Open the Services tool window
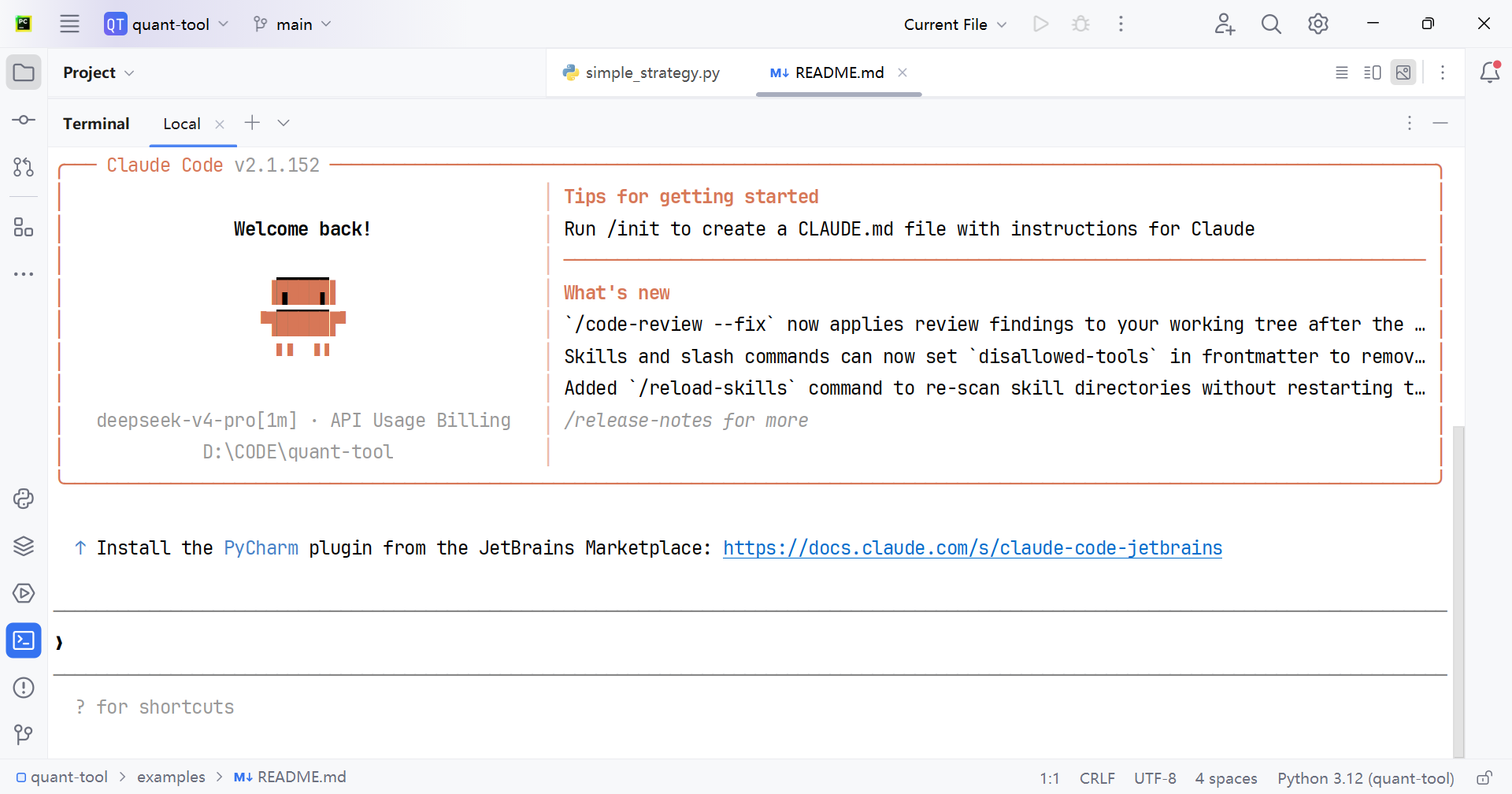Viewport: 1512px width, 794px height. pos(24,593)
